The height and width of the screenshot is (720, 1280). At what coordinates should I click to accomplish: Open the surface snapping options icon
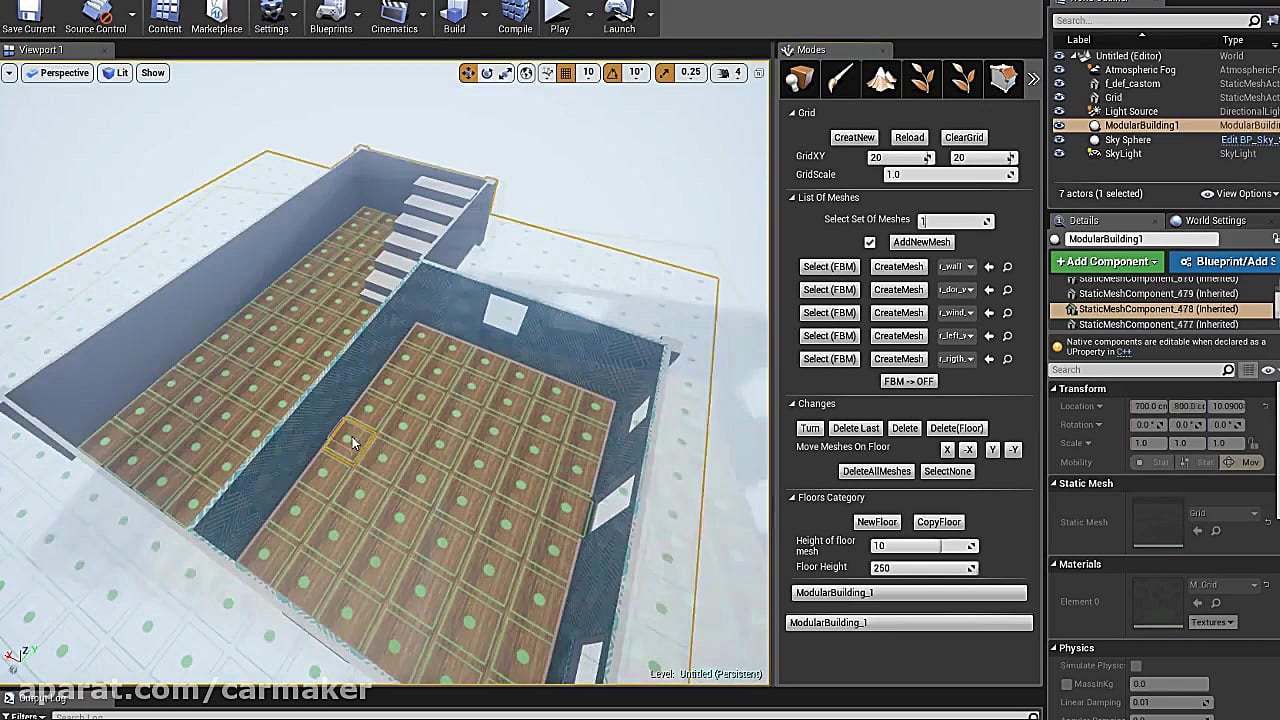click(x=546, y=73)
